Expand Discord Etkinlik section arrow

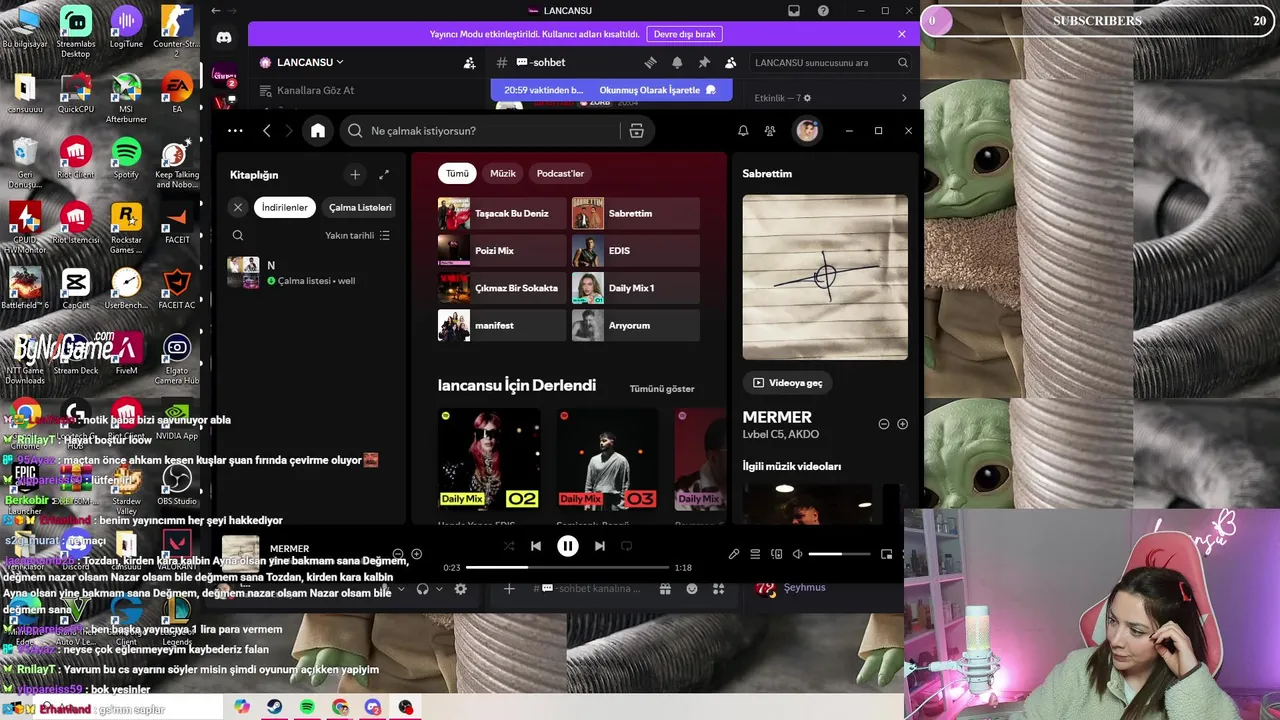[904, 98]
